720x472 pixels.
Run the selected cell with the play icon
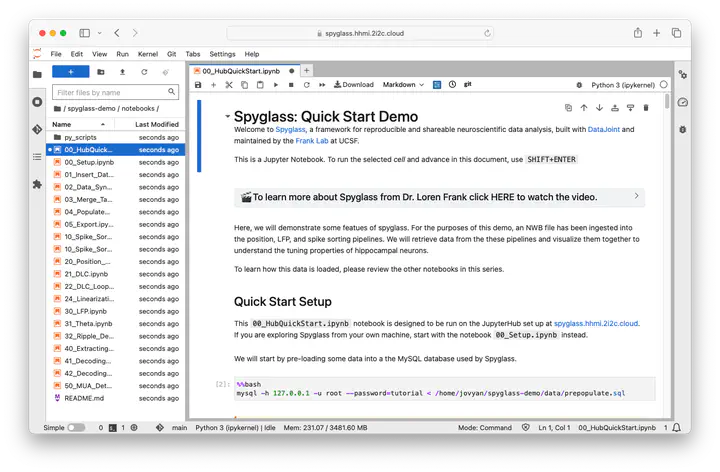pos(276,85)
